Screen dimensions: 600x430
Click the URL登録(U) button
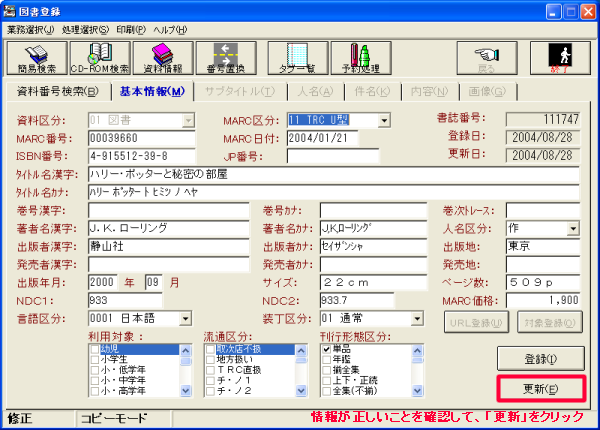[476, 323]
